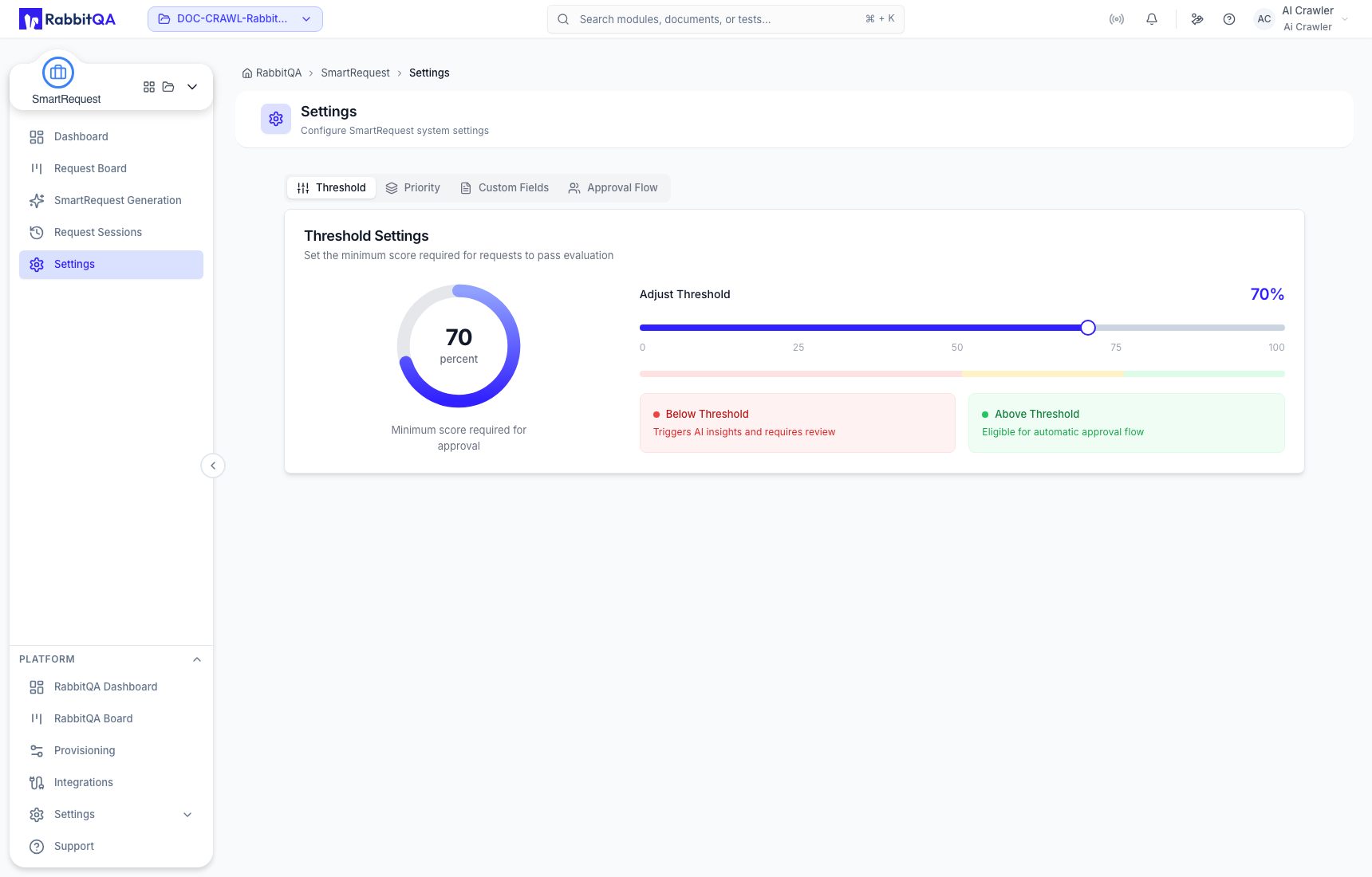Open SmartRequest Generation page
Image resolution: width=1372 pixels, height=877 pixels.
point(111,201)
